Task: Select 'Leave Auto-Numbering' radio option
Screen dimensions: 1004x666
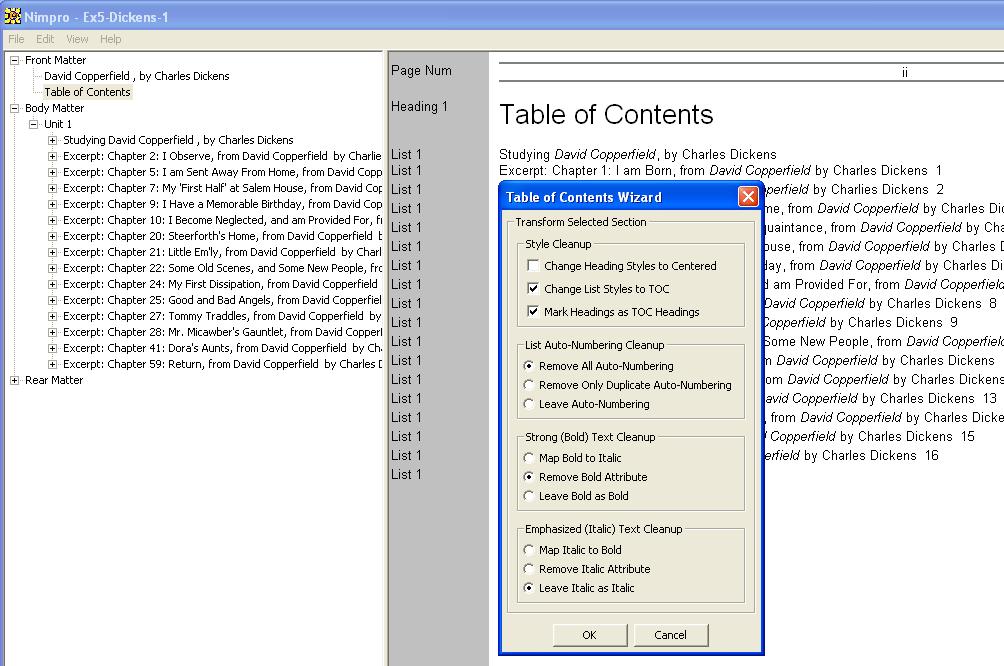Action: pyautogui.click(x=528, y=404)
